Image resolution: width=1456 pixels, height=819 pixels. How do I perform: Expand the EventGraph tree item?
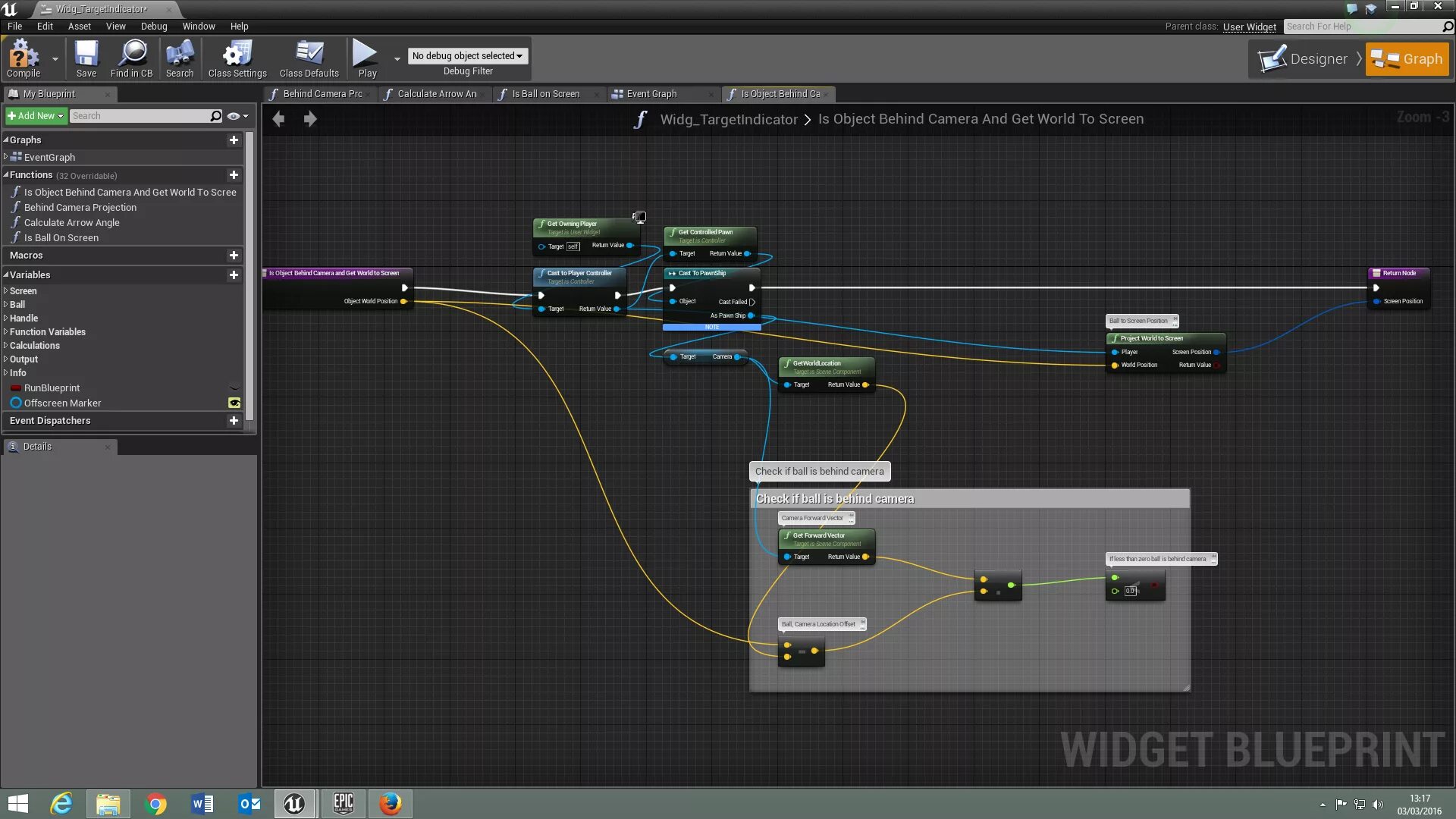(x=6, y=157)
